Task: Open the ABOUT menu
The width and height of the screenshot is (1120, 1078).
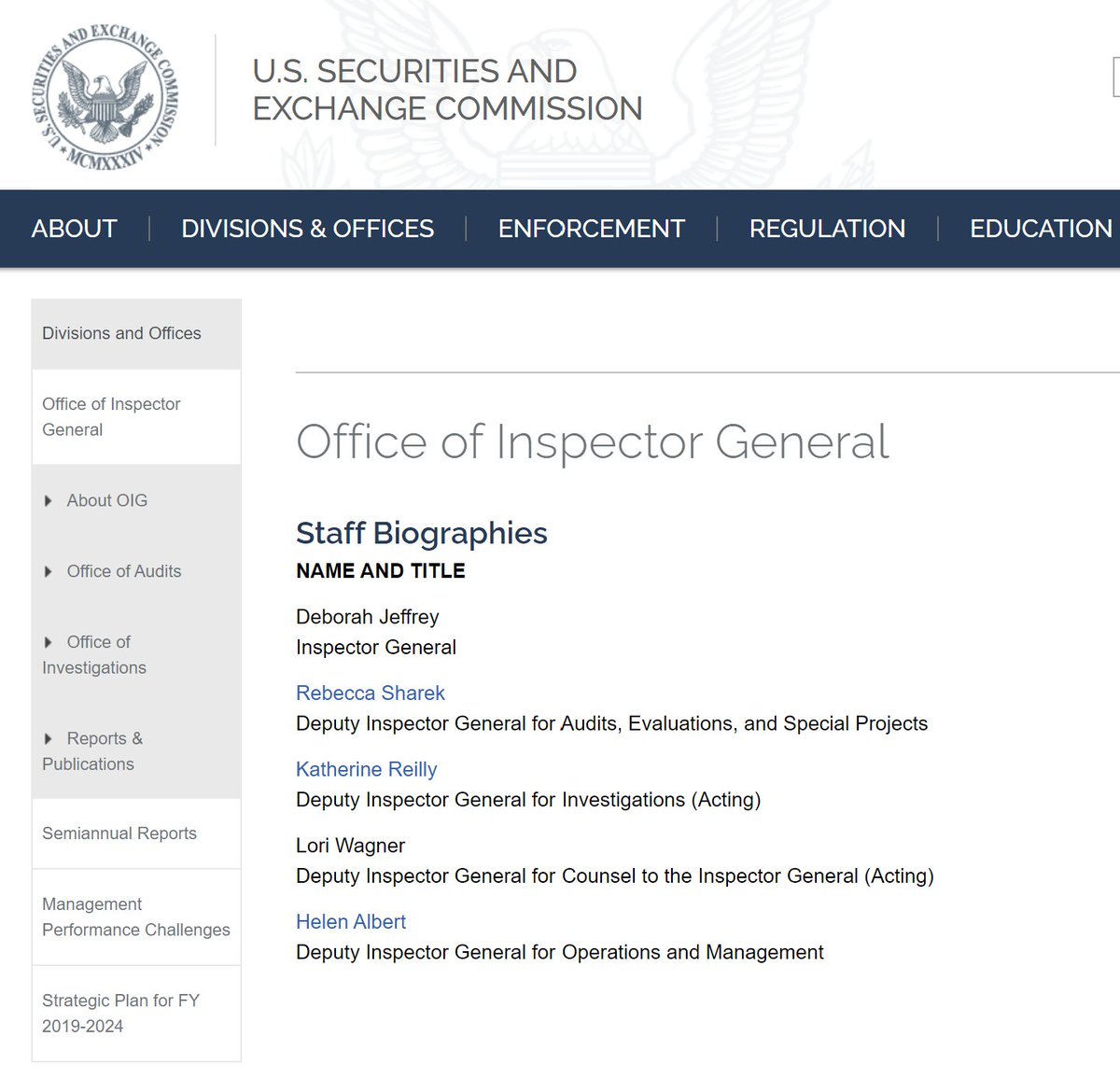Action: [75, 229]
